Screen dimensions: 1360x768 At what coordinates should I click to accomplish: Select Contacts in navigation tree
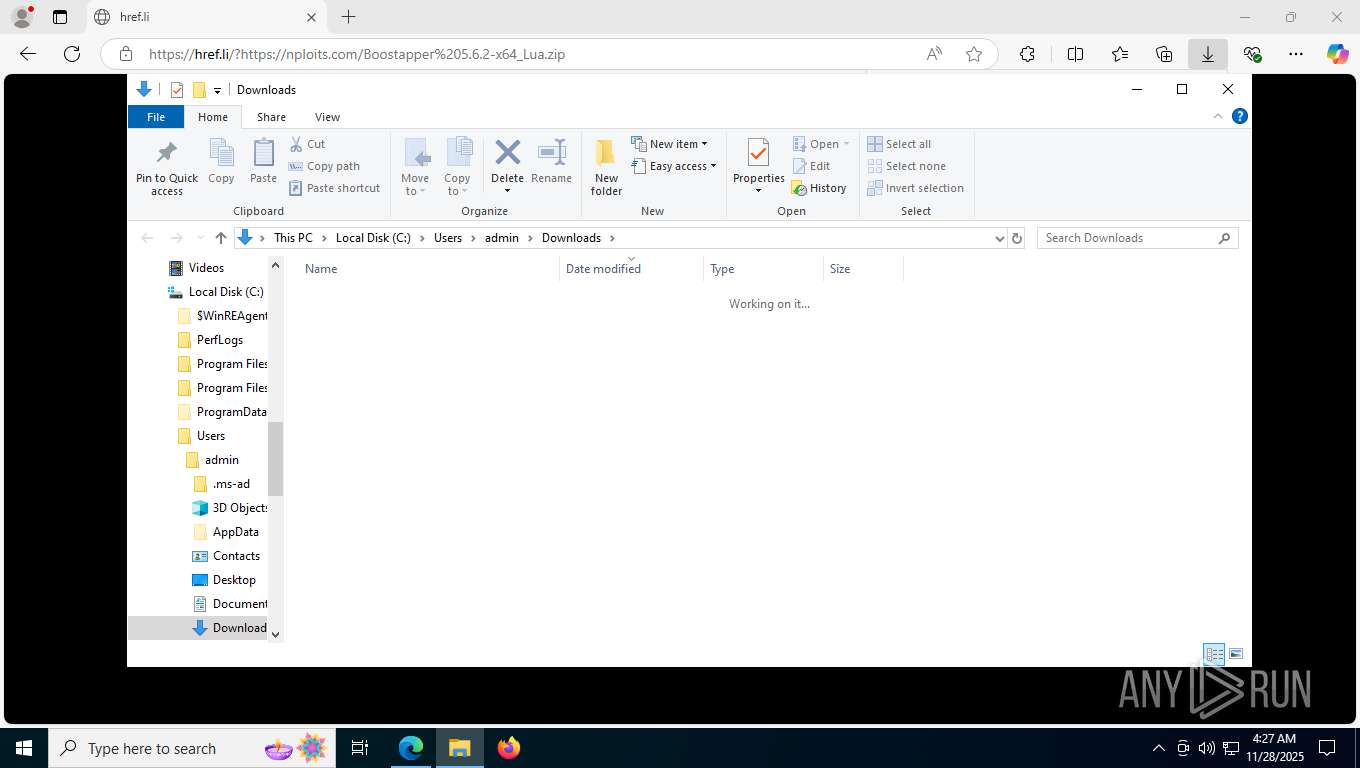click(x=236, y=556)
